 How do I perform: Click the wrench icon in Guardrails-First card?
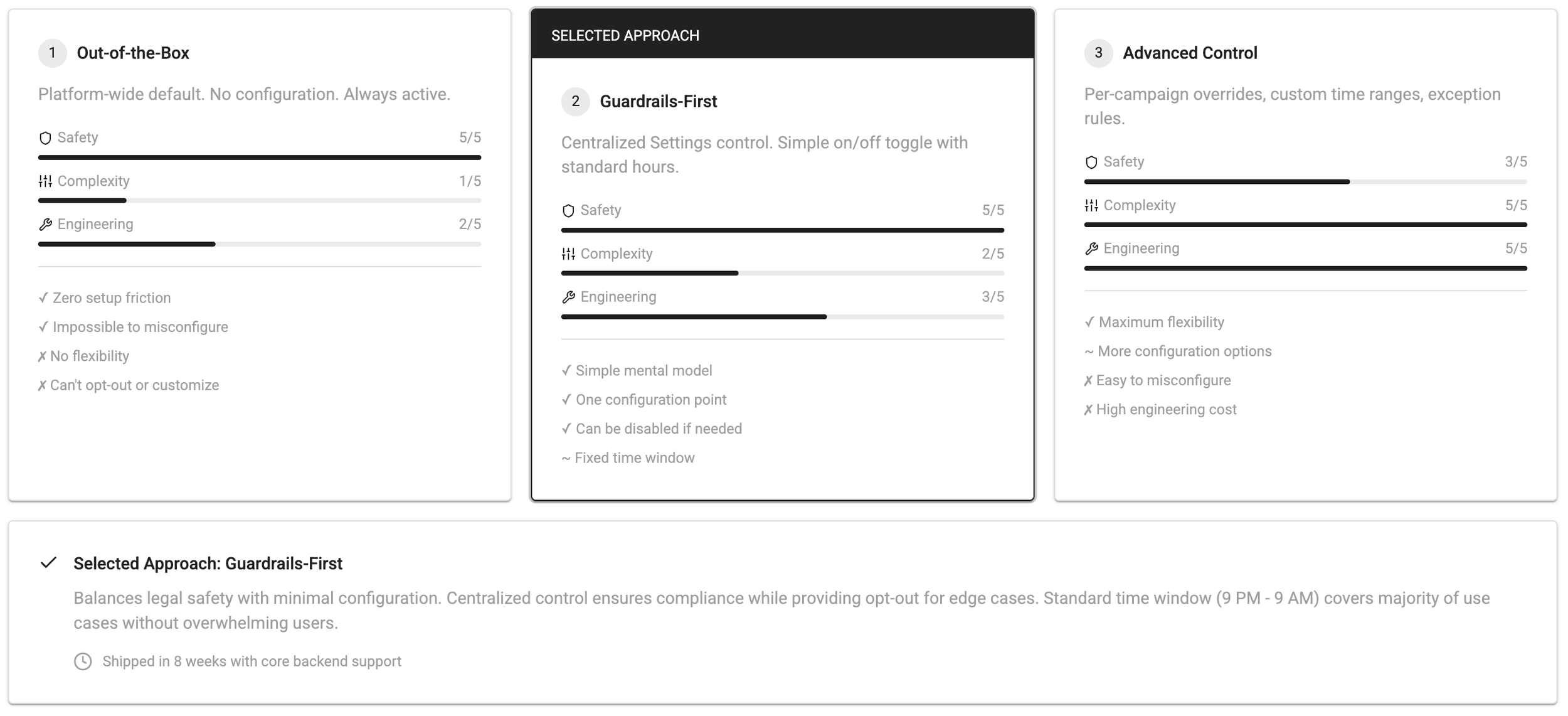[x=568, y=297]
